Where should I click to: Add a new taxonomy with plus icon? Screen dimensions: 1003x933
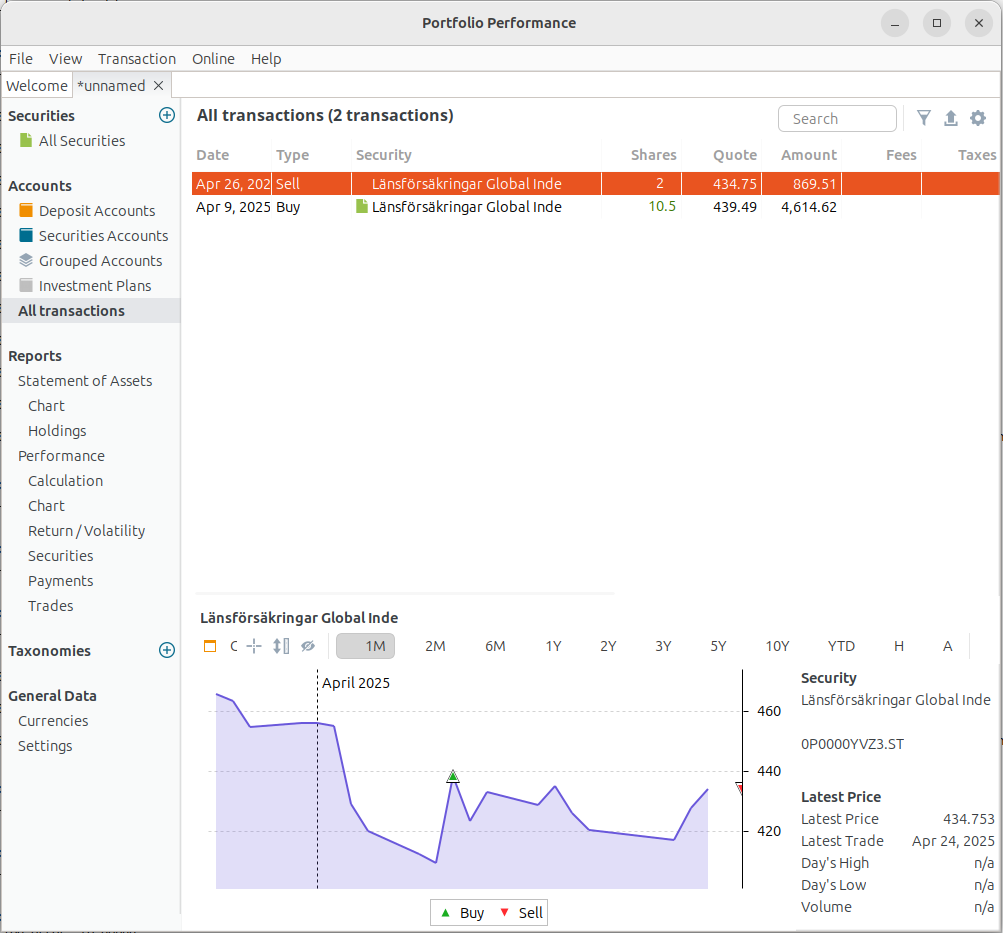tap(167, 650)
